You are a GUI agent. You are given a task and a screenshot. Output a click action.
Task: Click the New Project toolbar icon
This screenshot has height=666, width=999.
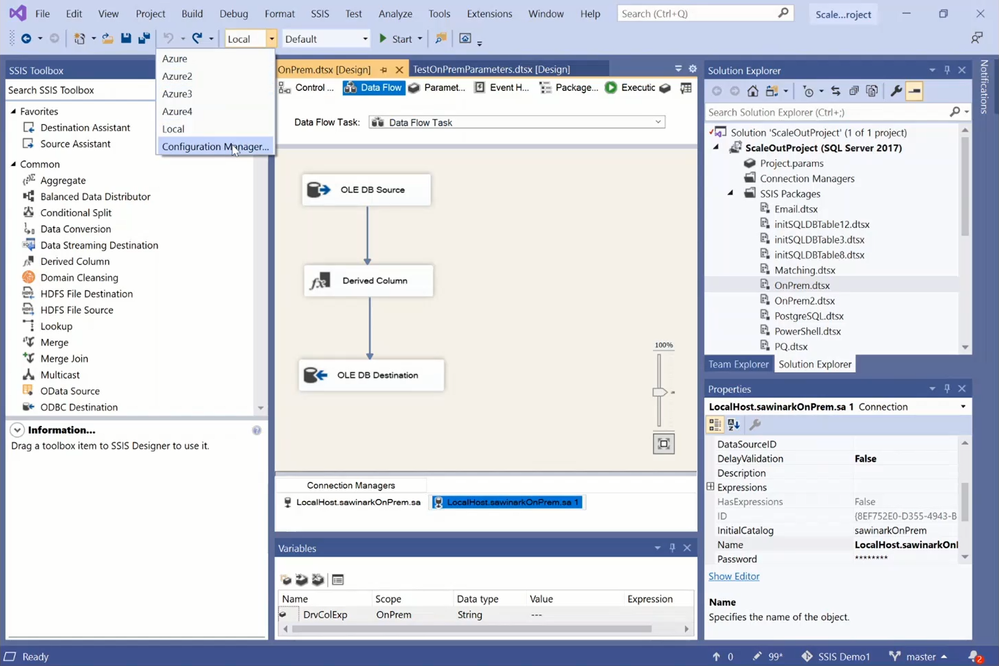pyautogui.click(x=79, y=39)
